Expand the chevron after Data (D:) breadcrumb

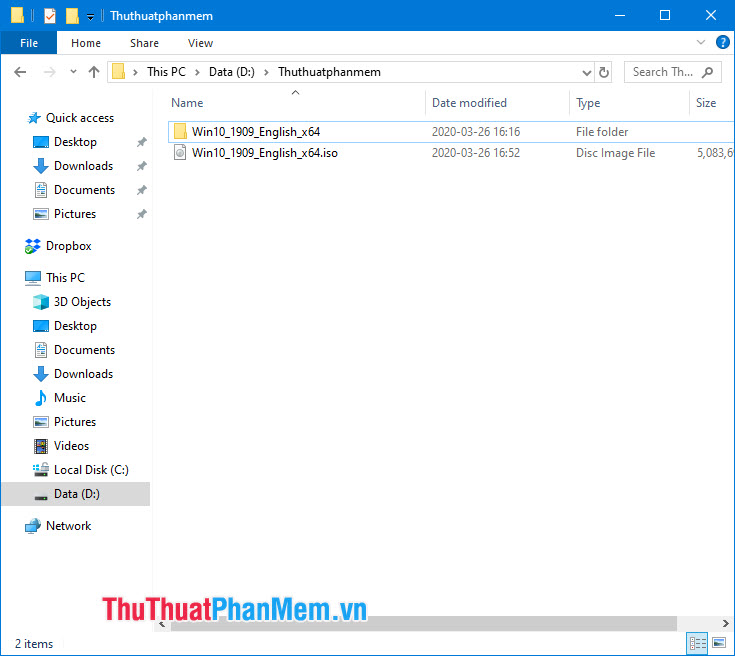click(x=266, y=73)
